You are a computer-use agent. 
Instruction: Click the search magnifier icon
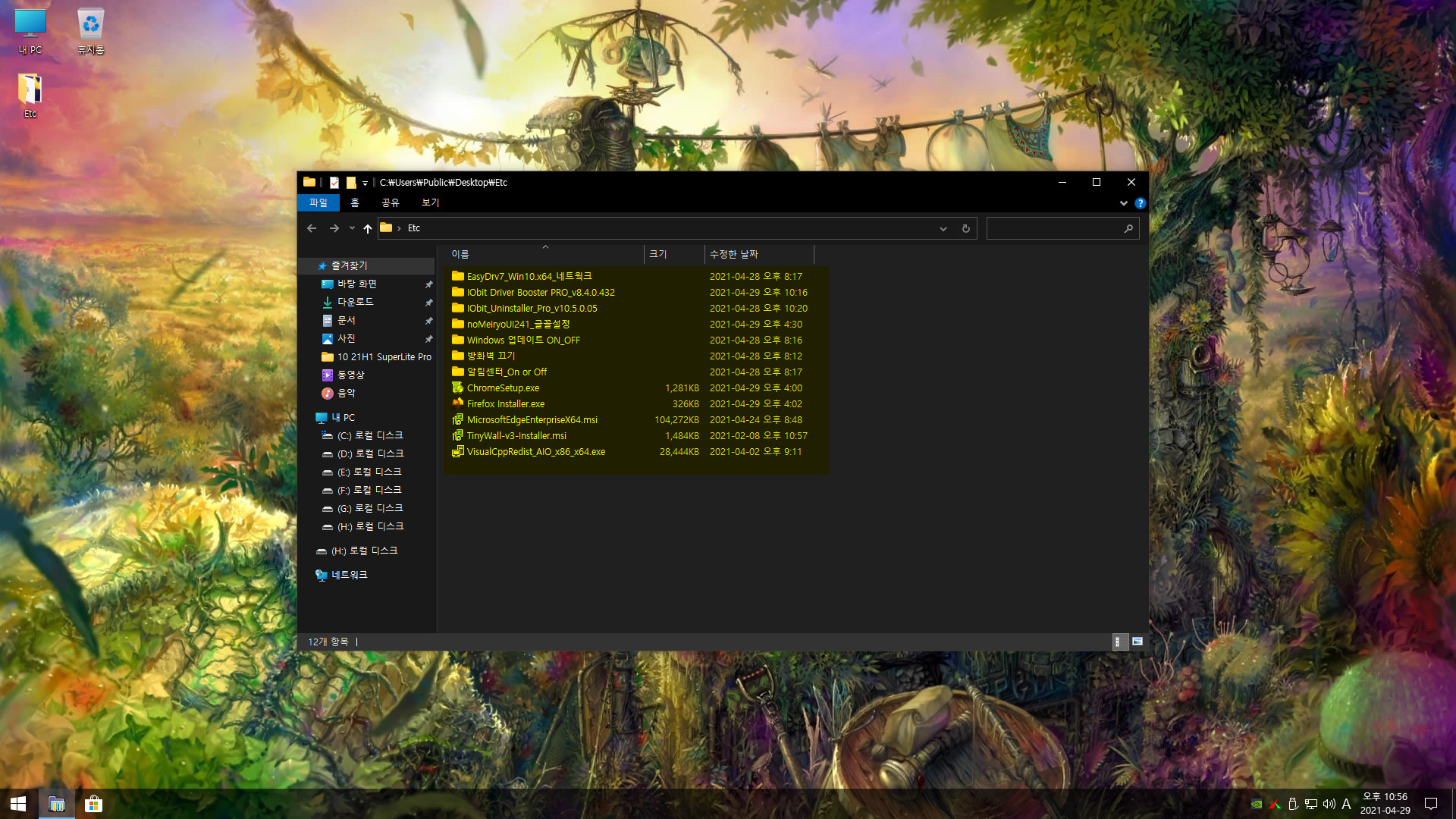pos(1128,228)
